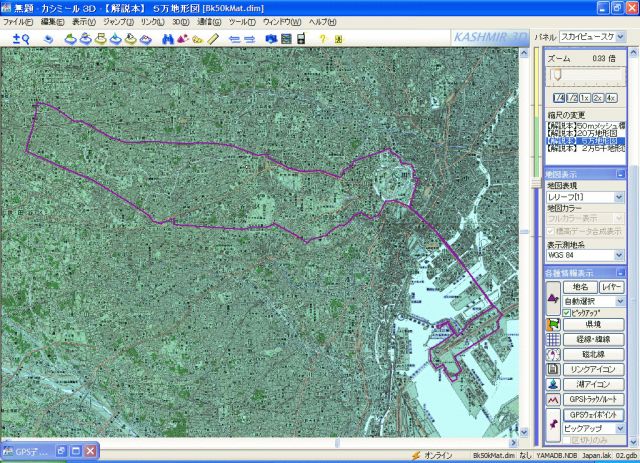Click the left arrow back navigation icon
This screenshot has height=463, width=640.
point(234,39)
